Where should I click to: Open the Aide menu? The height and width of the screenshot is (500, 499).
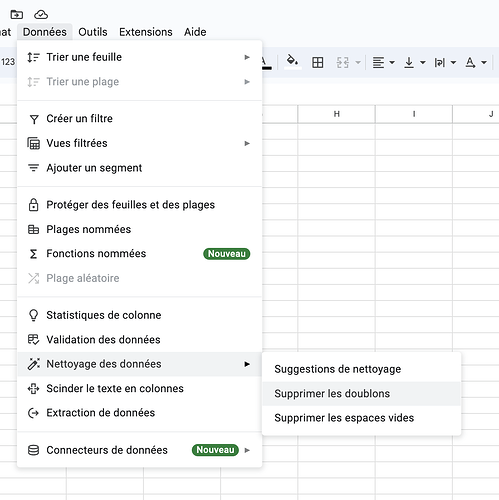(195, 32)
